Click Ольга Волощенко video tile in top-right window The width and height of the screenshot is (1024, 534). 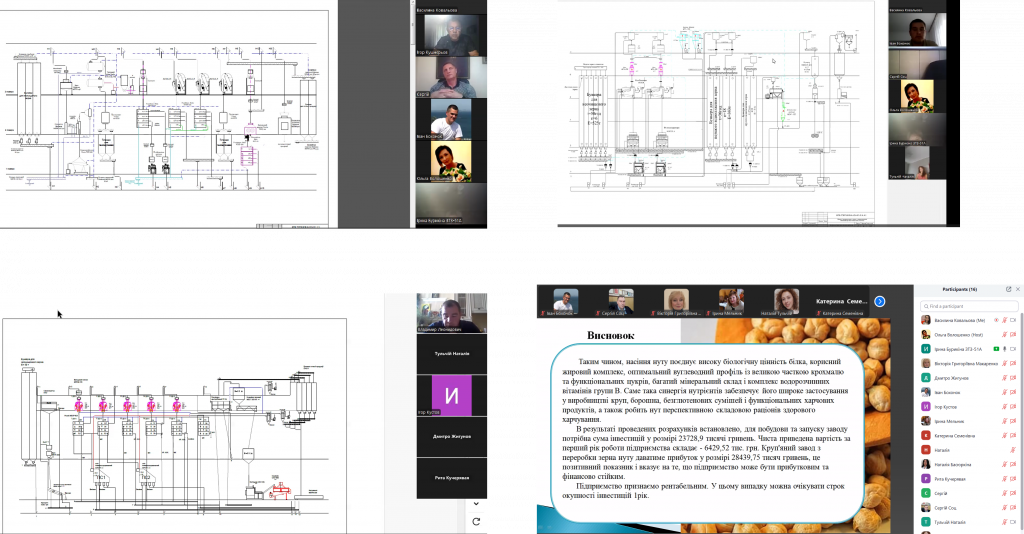click(917, 96)
